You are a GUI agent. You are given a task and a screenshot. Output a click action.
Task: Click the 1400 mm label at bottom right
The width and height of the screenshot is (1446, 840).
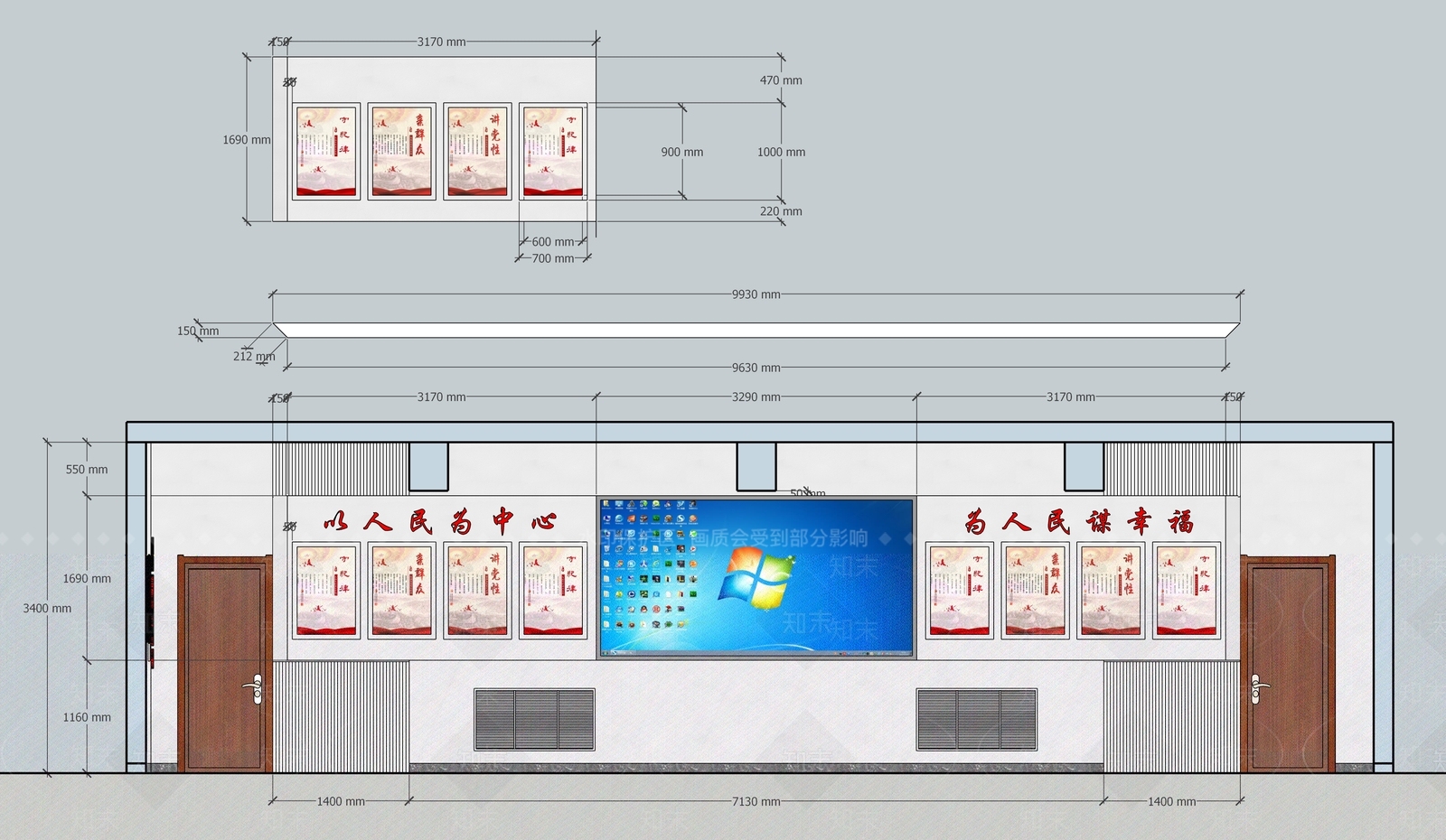(x=1171, y=801)
